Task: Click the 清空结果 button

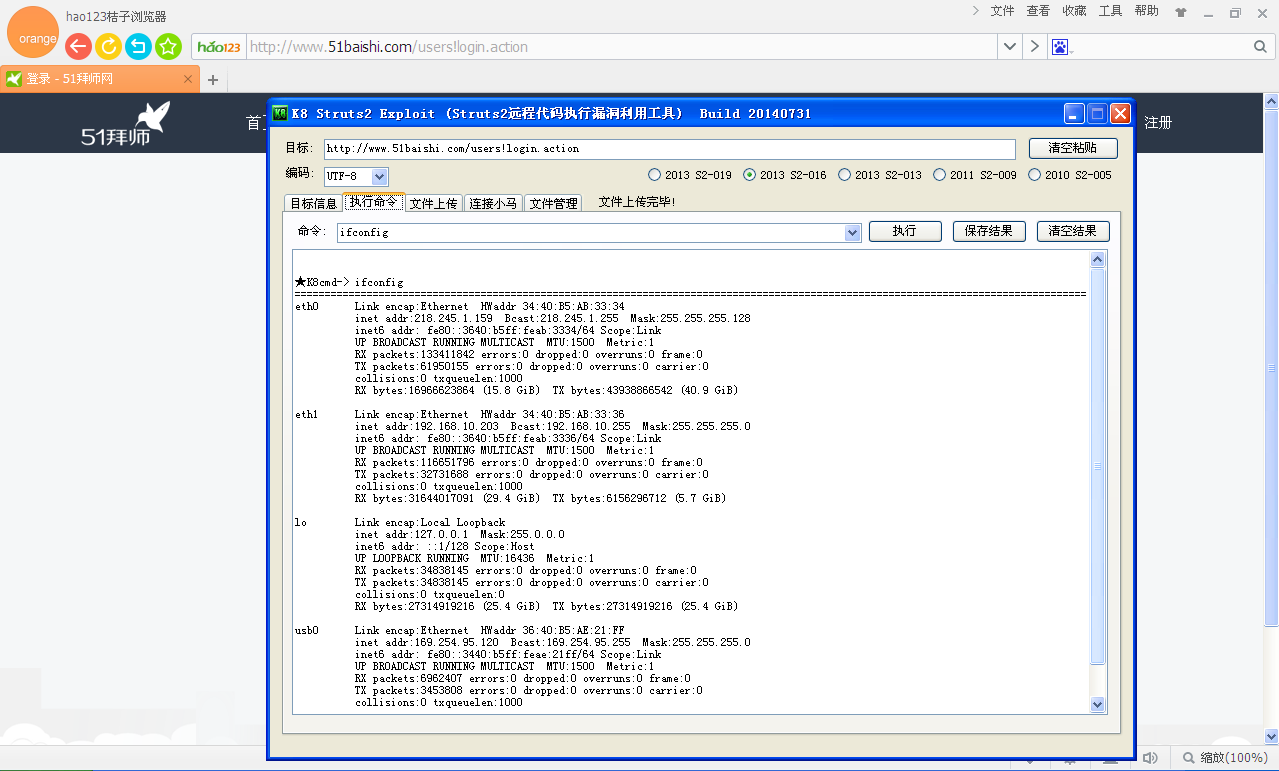Action: click(1073, 231)
